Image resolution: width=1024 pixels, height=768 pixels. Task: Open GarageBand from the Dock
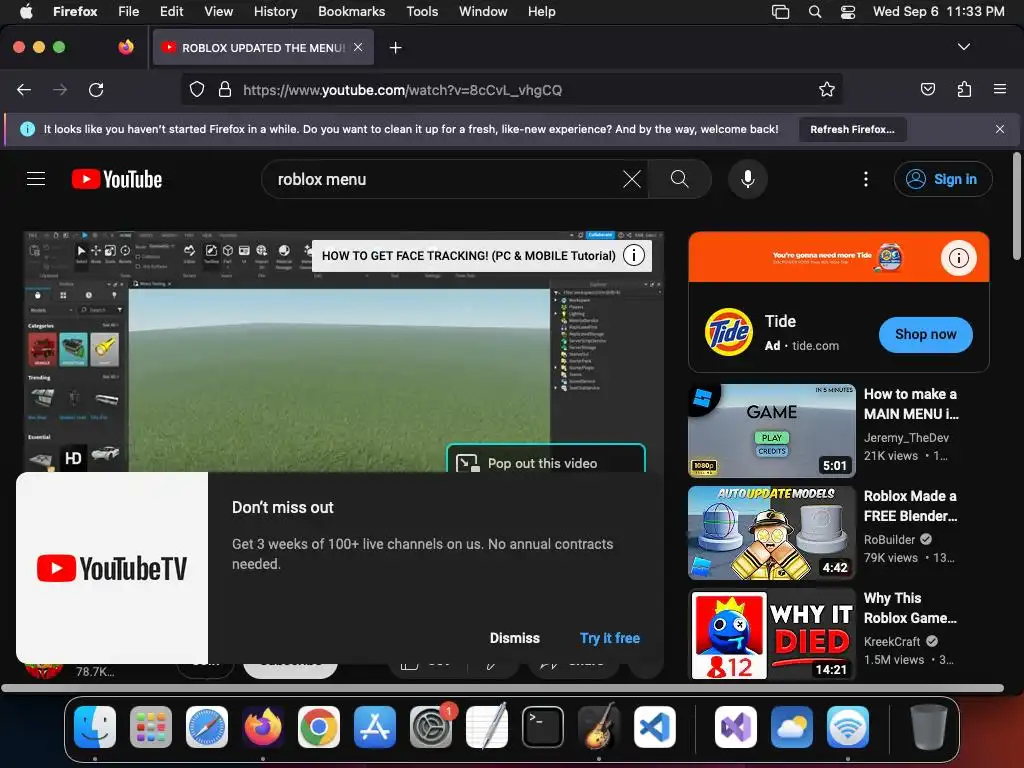[x=599, y=727]
